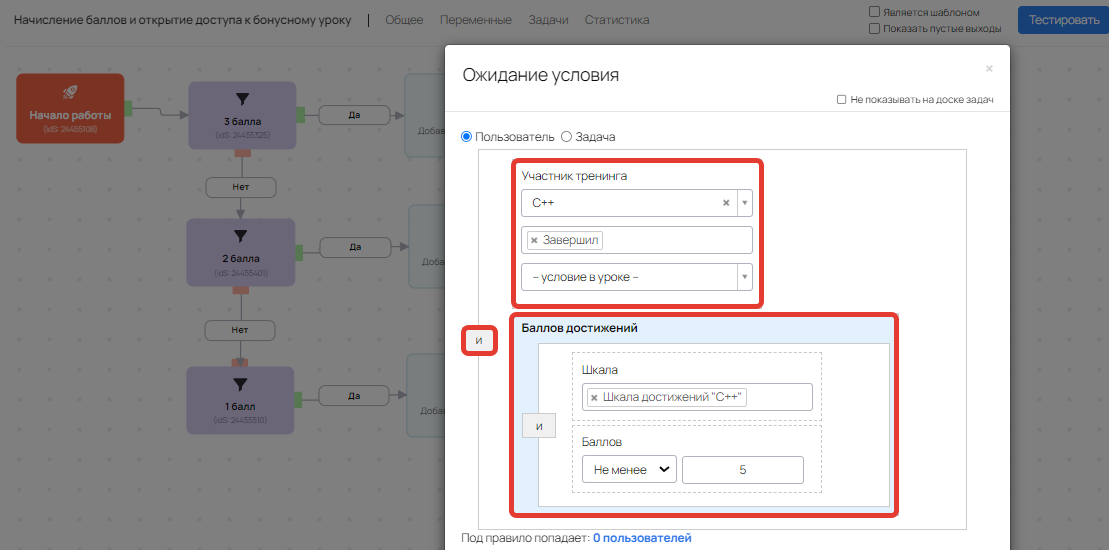Close the Ожидание условия dialog
Image resolution: width=1109 pixels, height=550 pixels.
coord(989,69)
